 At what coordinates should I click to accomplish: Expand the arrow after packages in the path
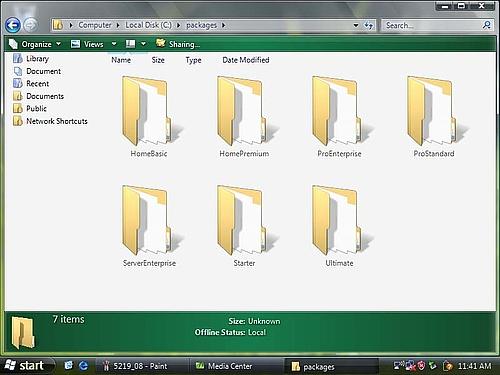(x=223, y=25)
